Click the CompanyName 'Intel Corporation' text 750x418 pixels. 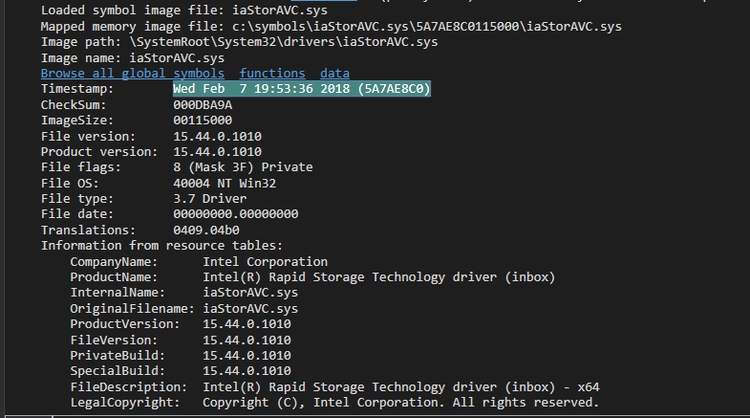click(x=265, y=262)
